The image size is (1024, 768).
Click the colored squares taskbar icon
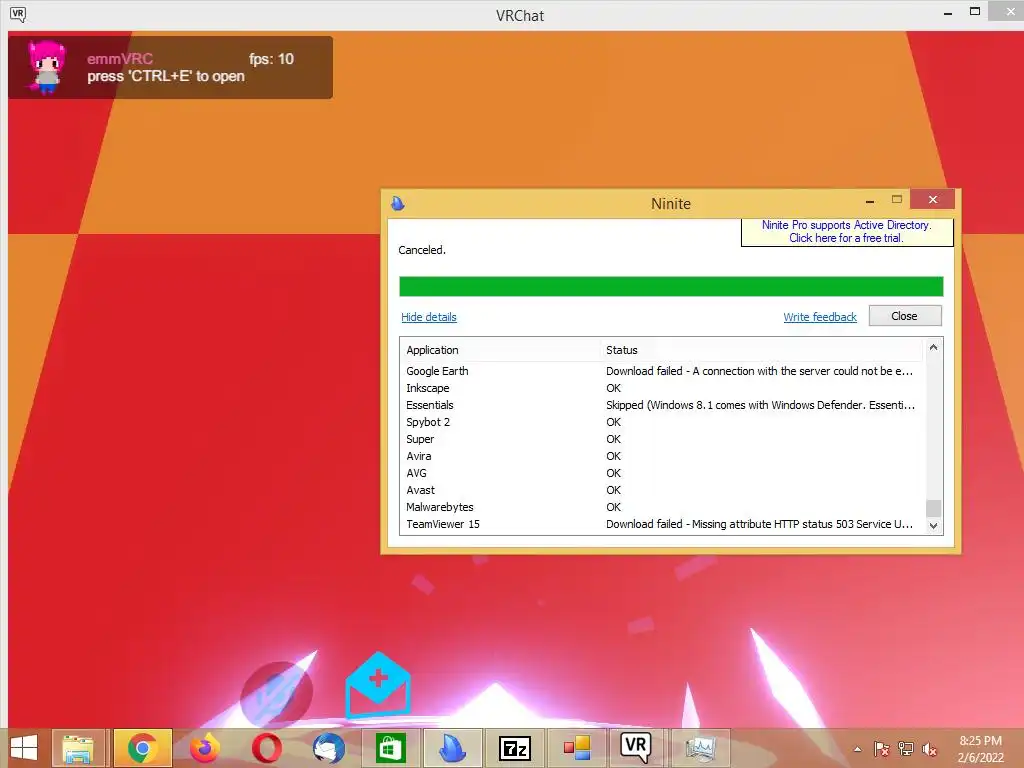pyautogui.click(x=577, y=748)
